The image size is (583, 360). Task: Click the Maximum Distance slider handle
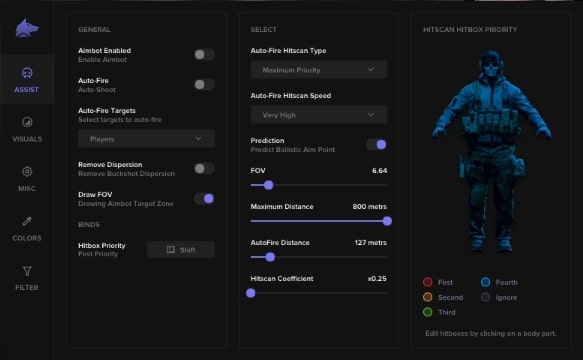[x=387, y=221]
